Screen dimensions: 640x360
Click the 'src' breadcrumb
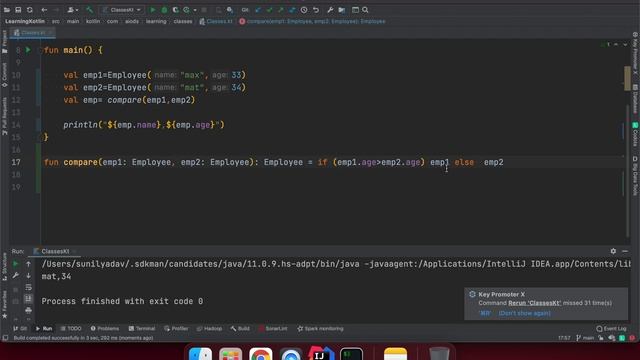pyautogui.click(x=56, y=21)
